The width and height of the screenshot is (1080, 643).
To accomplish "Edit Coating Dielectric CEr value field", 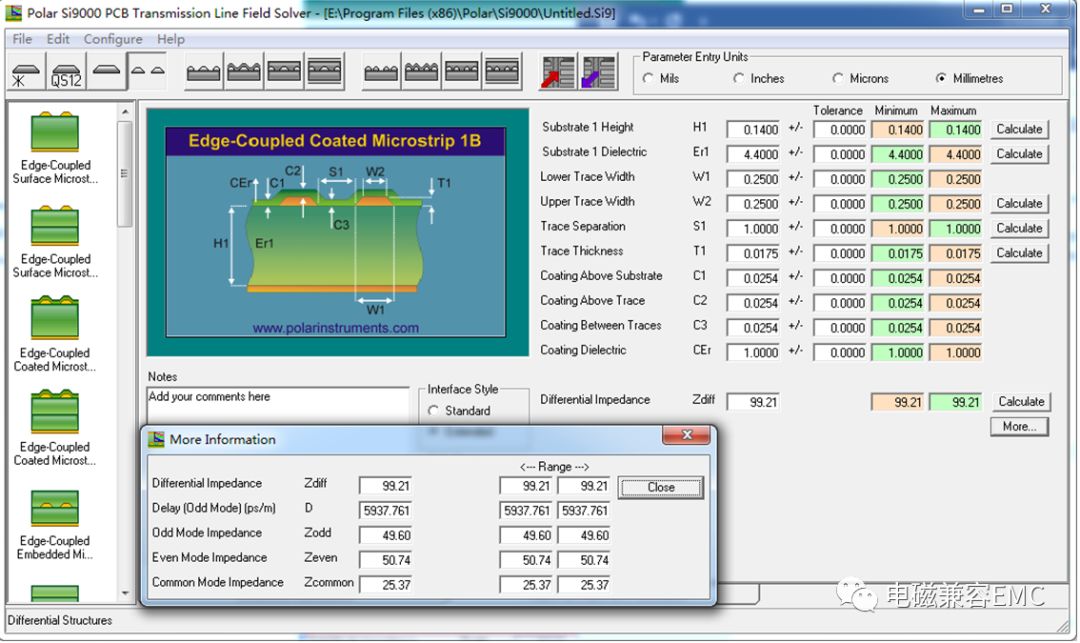I will (x=753, y=352).
